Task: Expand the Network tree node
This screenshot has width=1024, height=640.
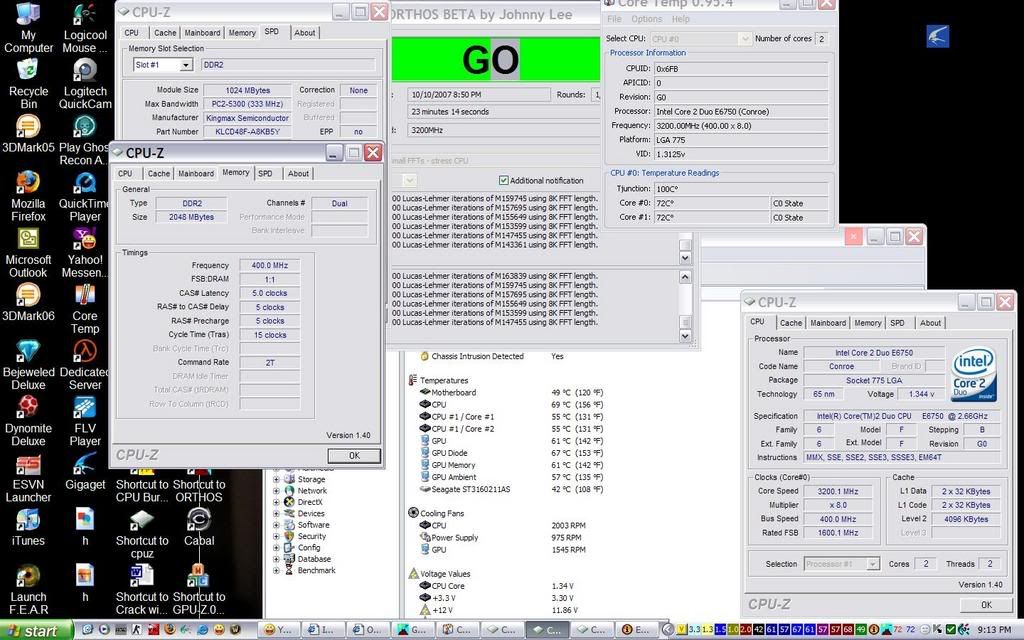Action: coord(276,490)
